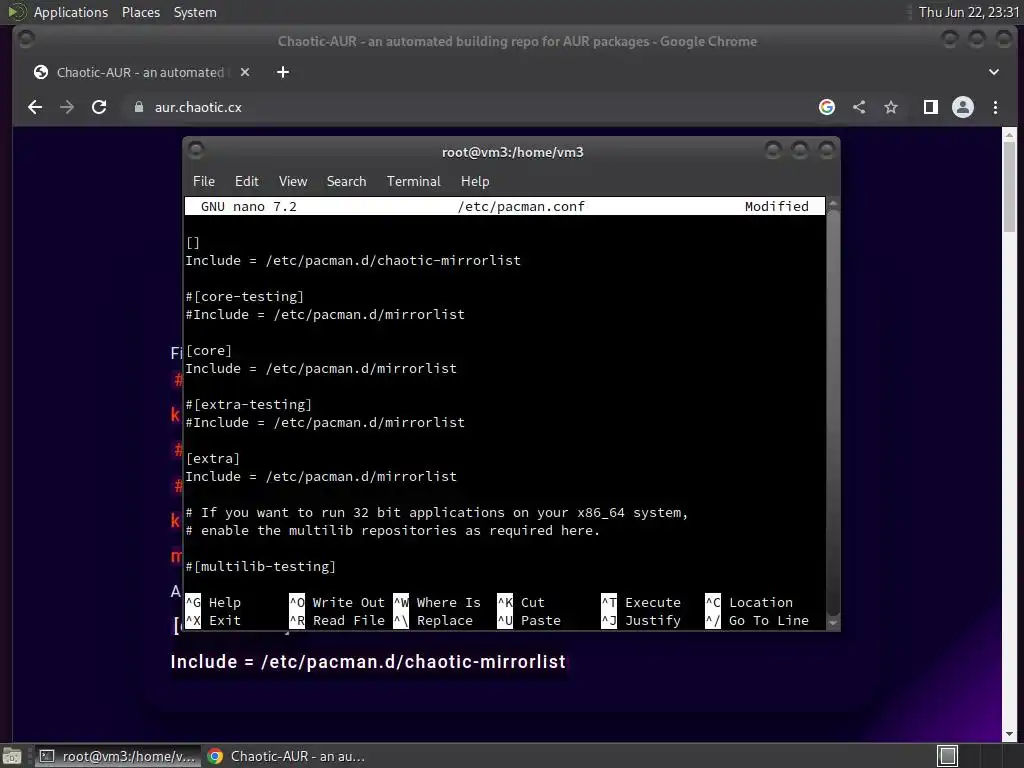
Task: Click the ^J Justify shortcut
Action: click(641, 620)
